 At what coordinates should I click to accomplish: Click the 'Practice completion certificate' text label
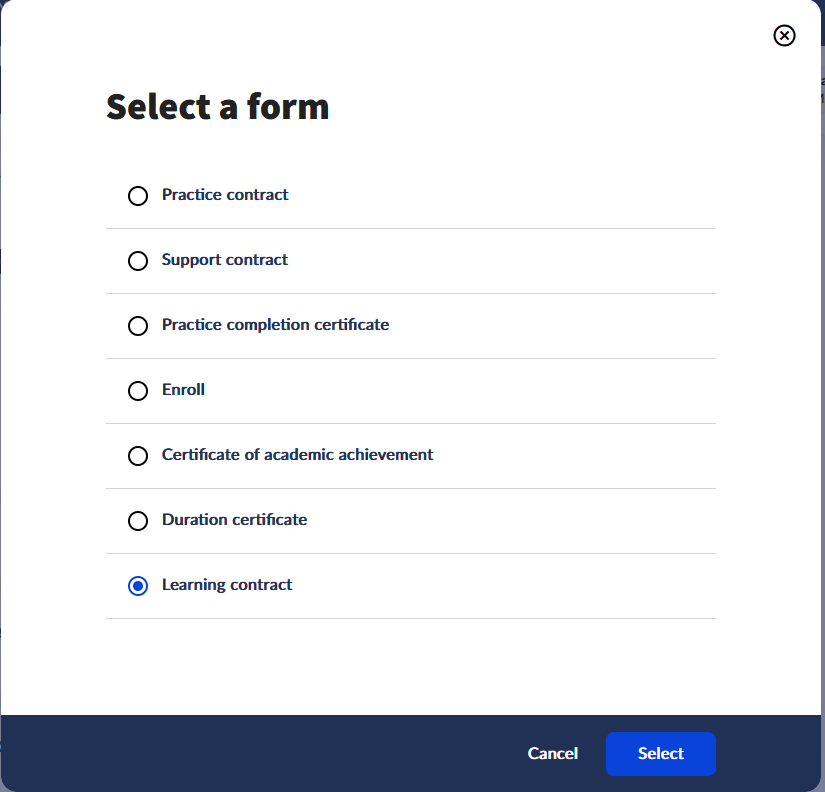coord(275,325)
